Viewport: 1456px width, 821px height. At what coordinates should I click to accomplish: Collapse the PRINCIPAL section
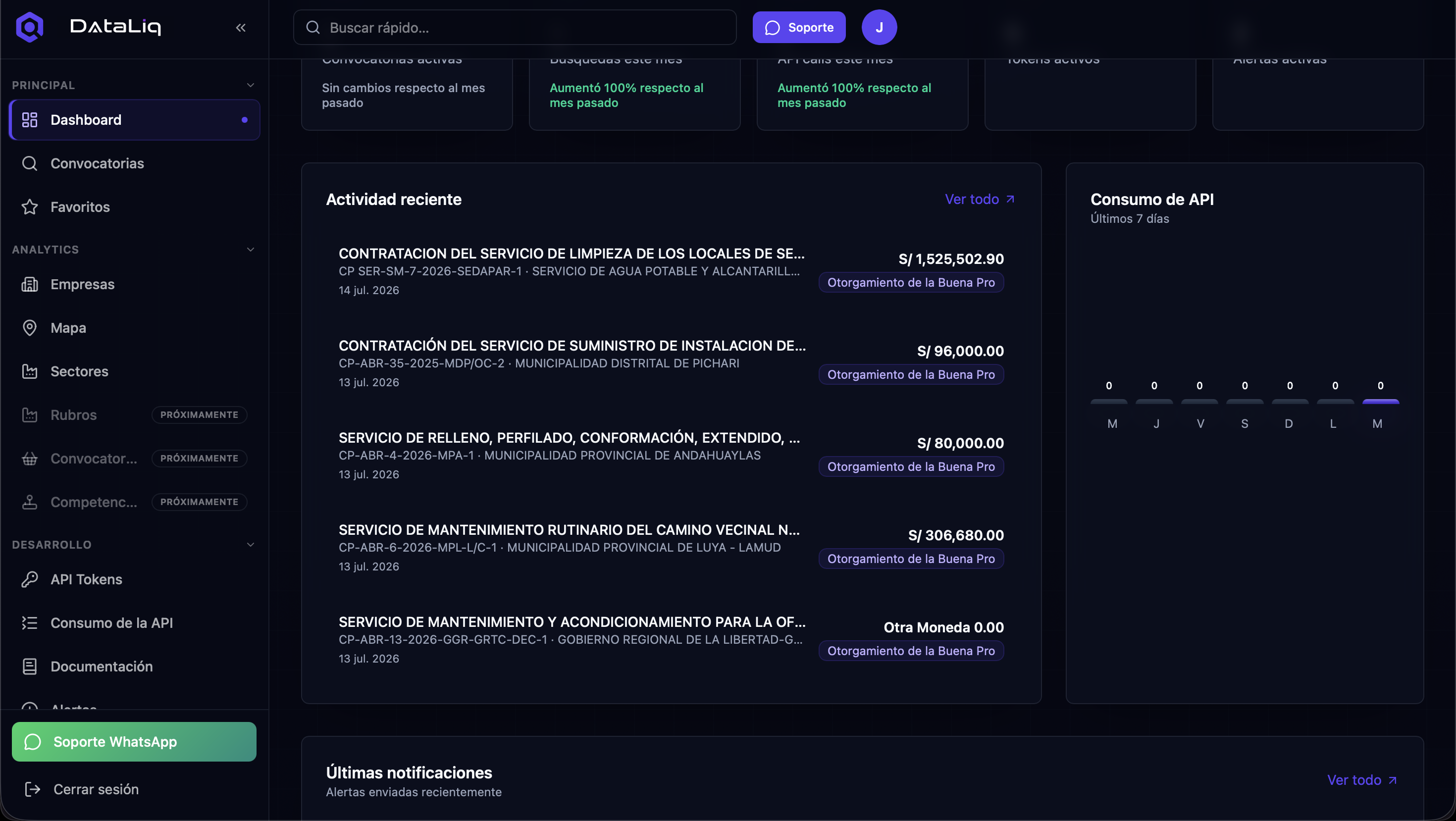251,85
